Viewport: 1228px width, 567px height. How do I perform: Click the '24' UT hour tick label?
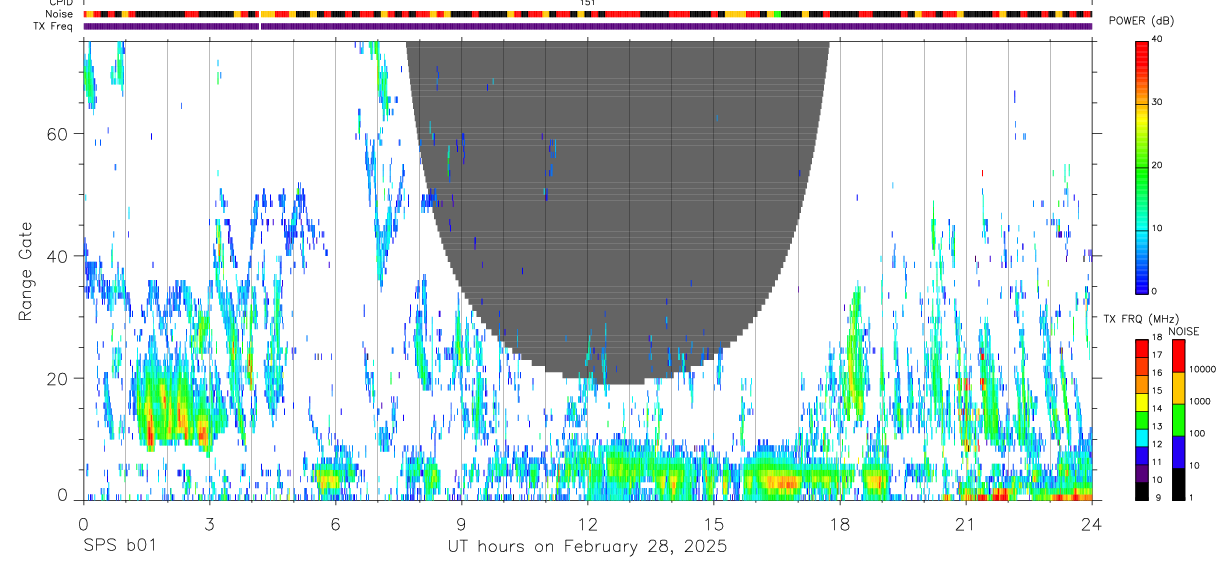[1092, 523]
